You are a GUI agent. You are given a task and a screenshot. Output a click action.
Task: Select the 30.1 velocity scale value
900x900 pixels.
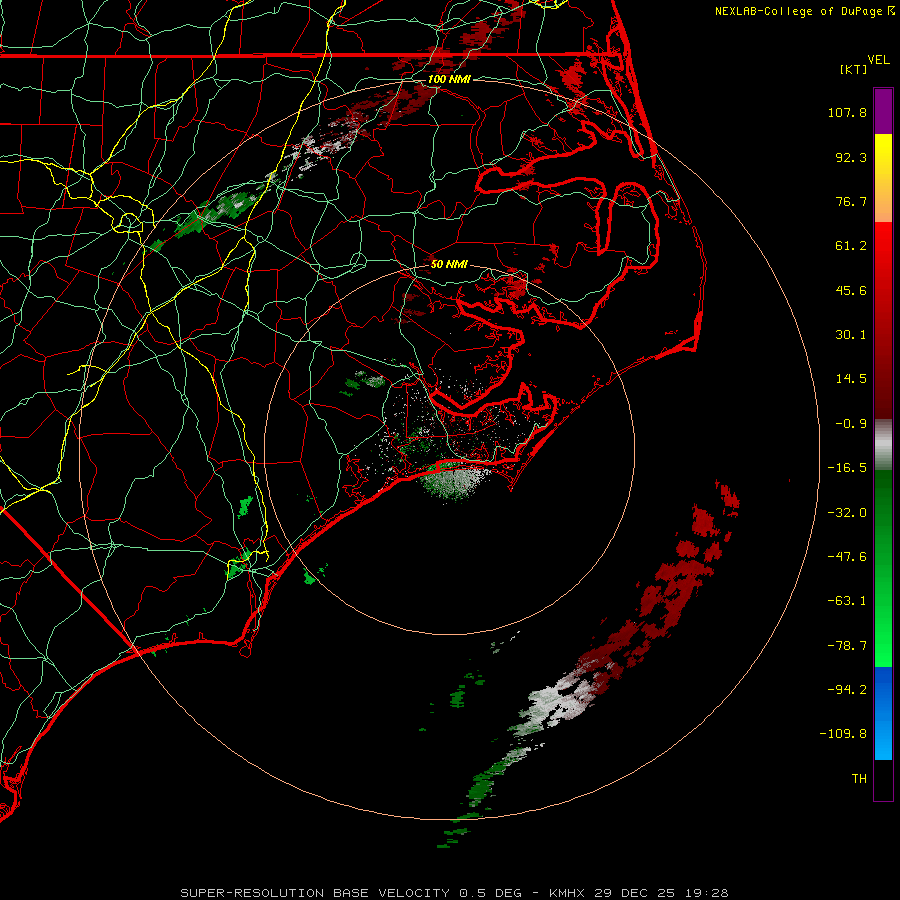click(851, 335)
